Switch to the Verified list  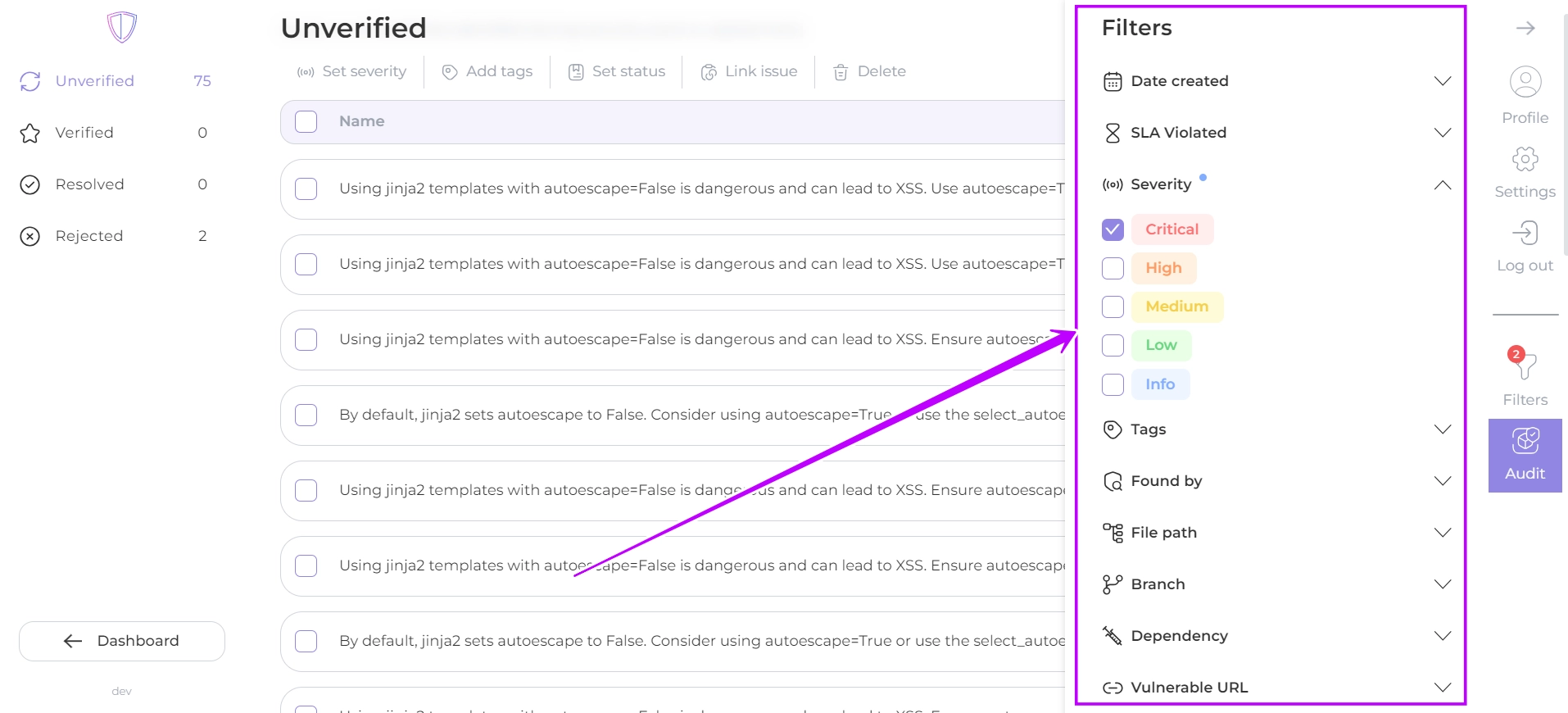click(x=84, y=133)
